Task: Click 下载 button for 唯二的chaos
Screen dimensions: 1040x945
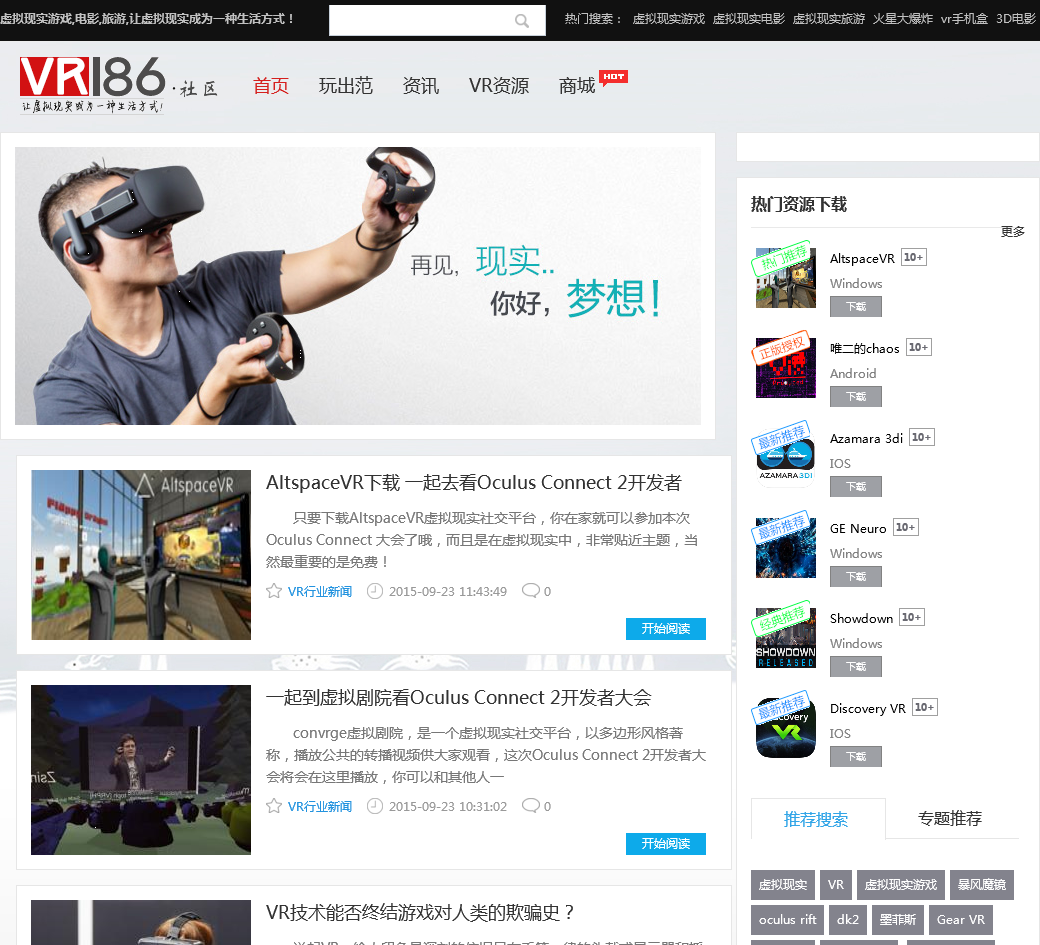Action: (856, 397)
